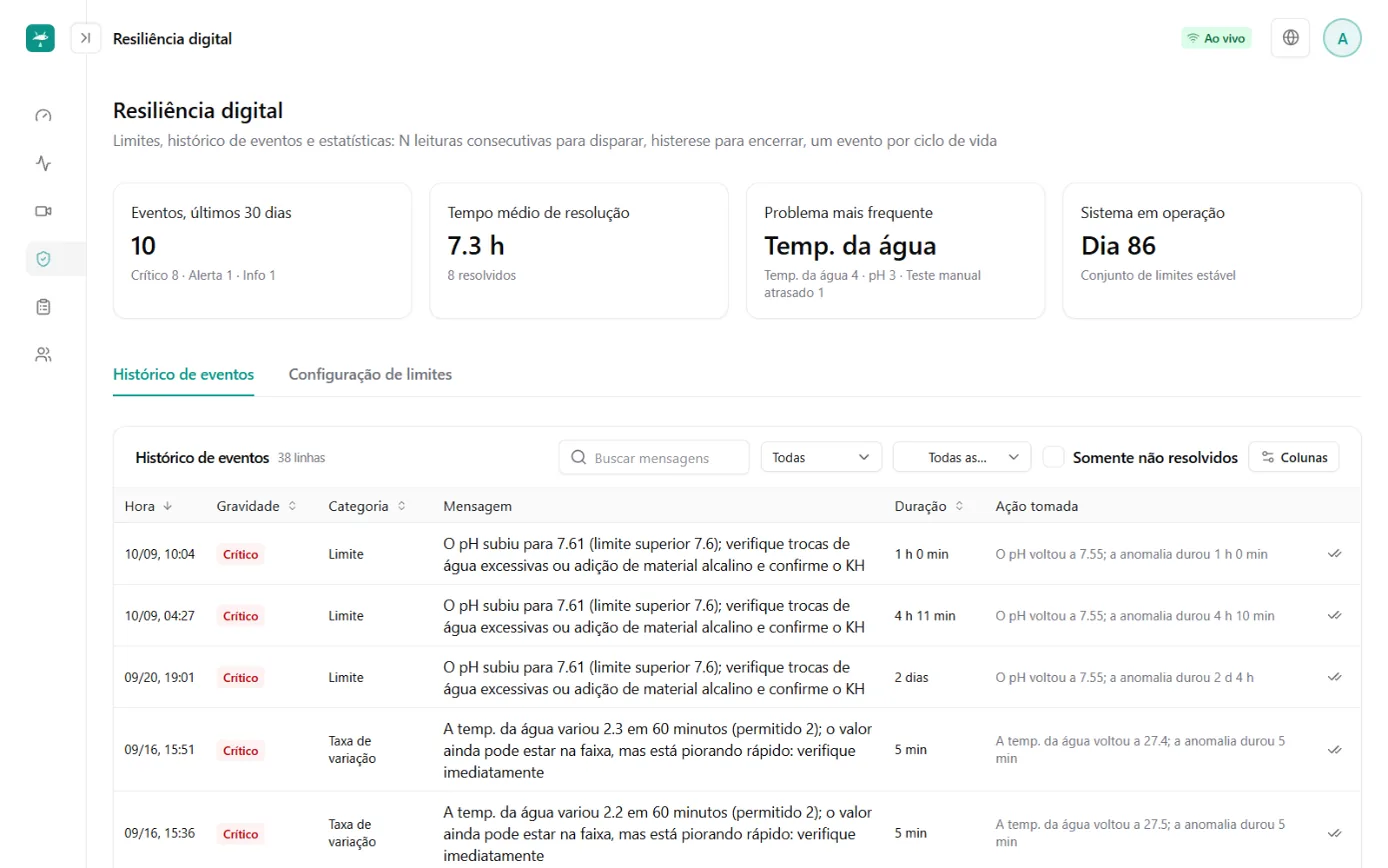Open the activity pulse icon in sidebar
This screenshot has height=868, width=1388.
point(43,163)
